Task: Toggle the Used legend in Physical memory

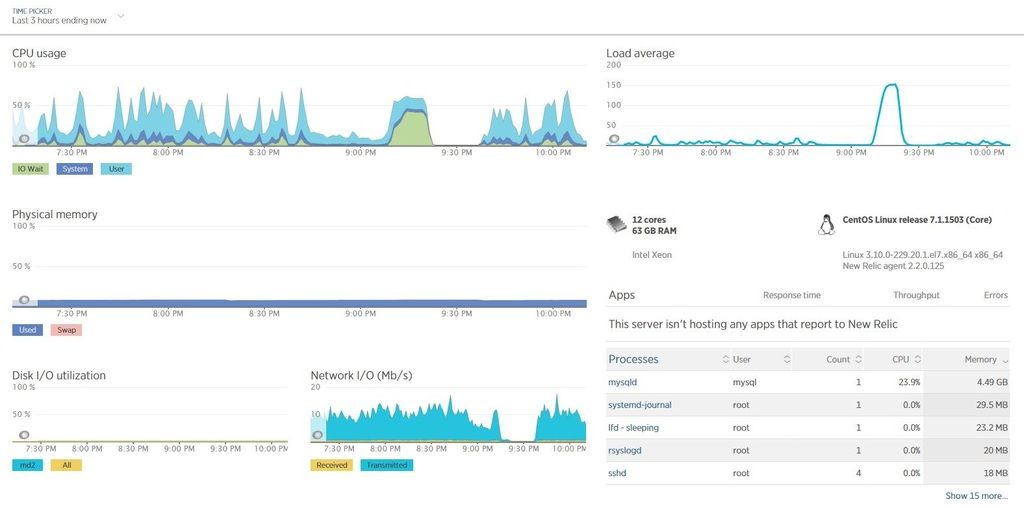Action: coord(27,330)
